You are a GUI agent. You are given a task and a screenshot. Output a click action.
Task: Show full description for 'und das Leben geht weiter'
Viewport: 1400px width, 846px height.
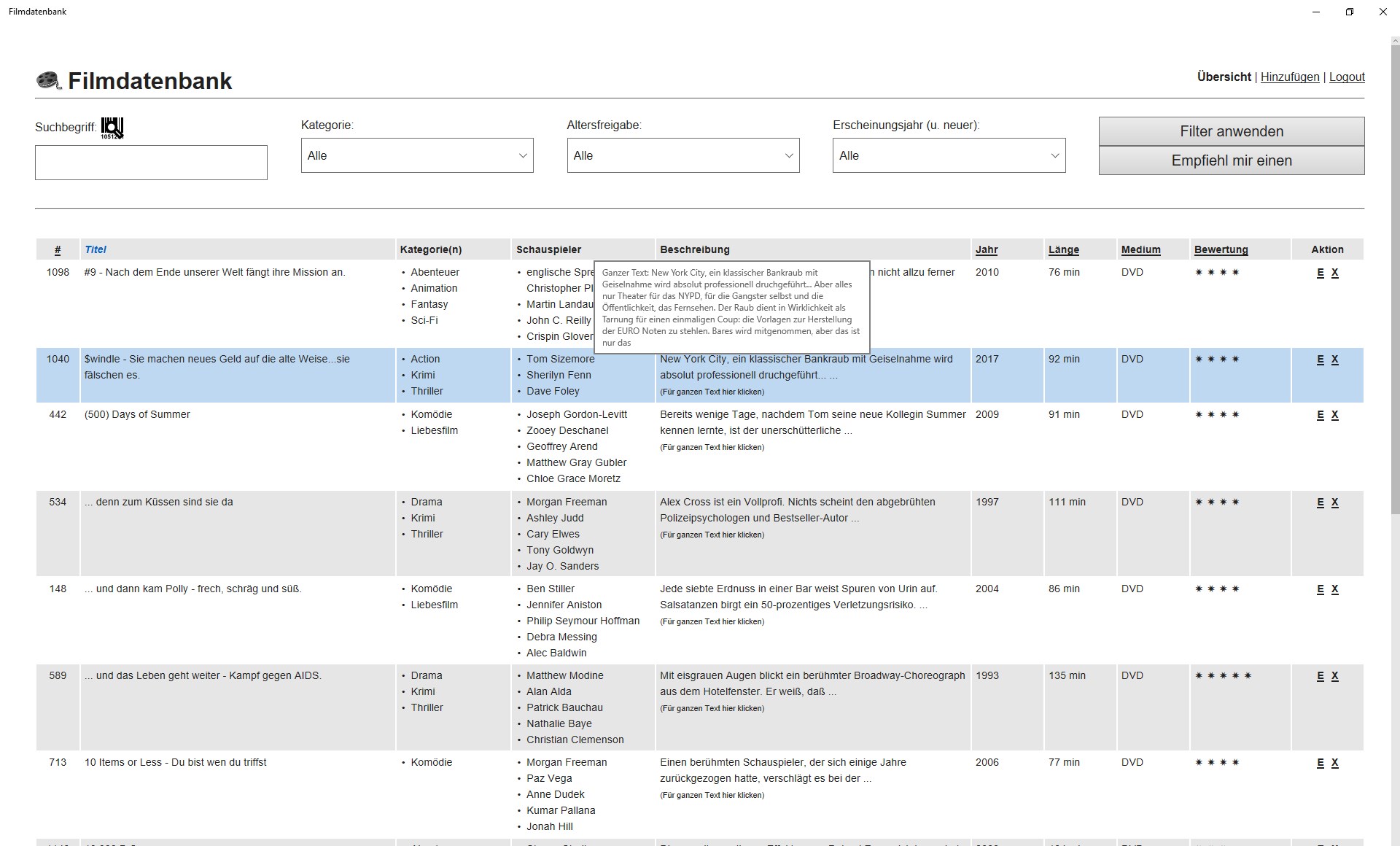click(712, 709)
